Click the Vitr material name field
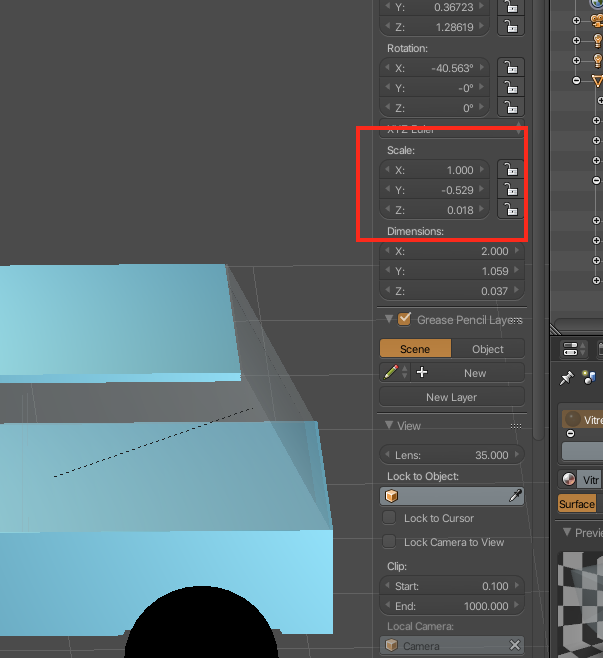 [591, 480]
